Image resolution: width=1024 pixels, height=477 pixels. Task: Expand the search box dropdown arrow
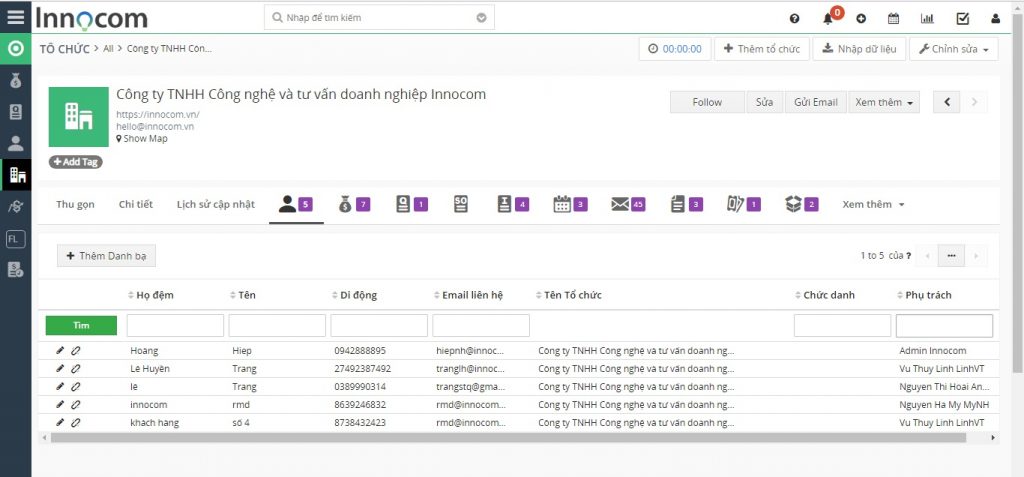[481, 18]
